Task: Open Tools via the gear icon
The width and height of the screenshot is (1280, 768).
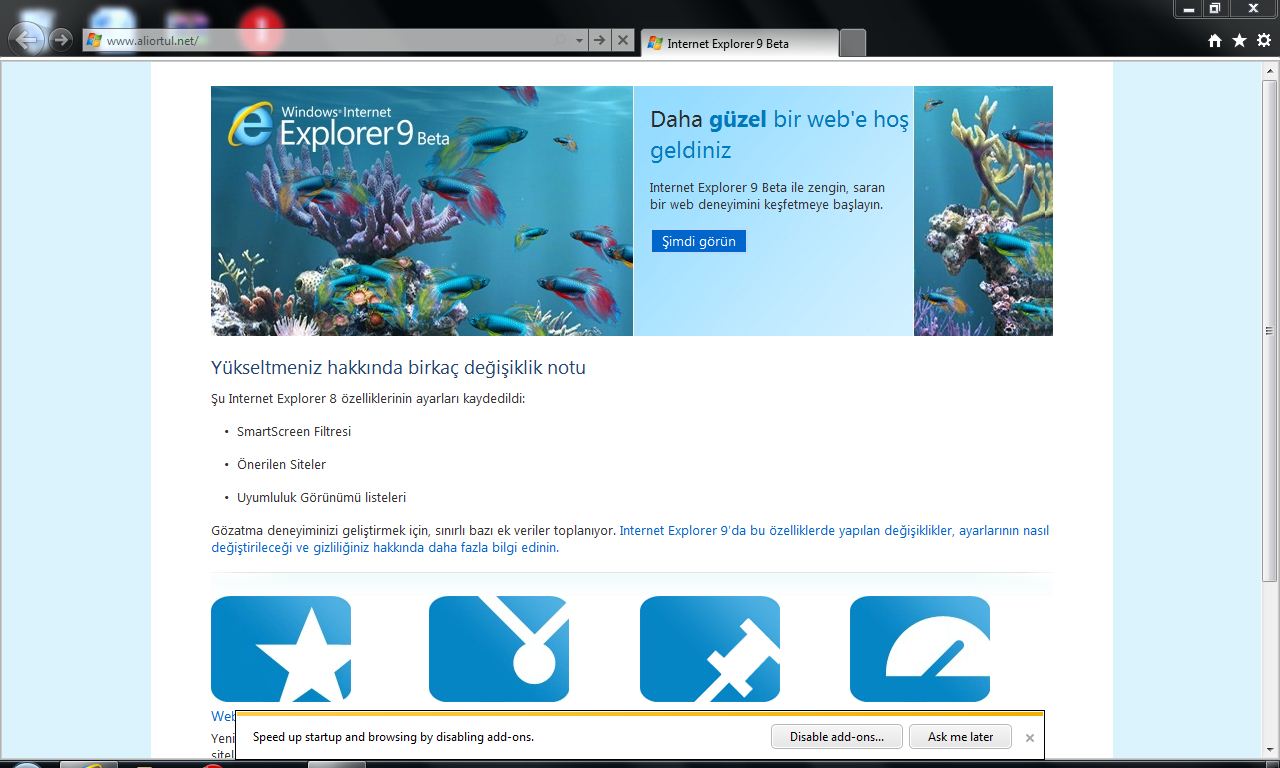Action: 1262,40
